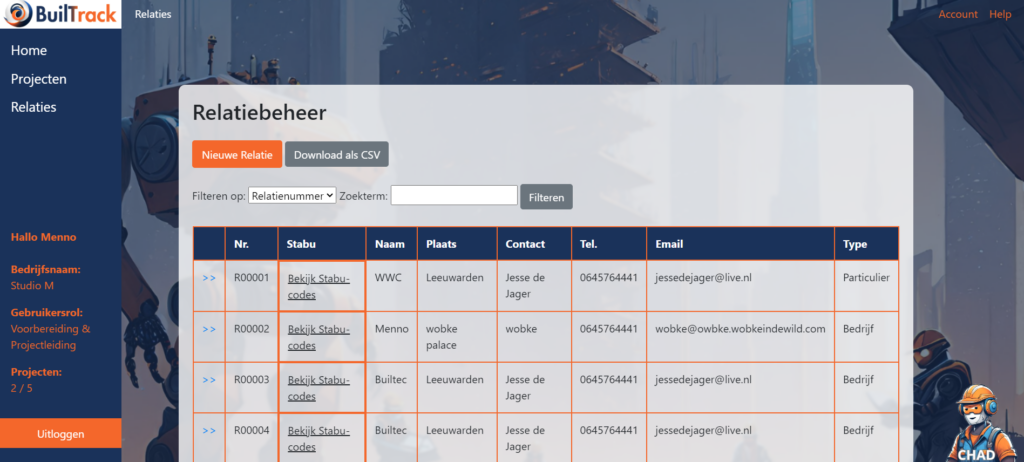
Task: View Stabu-codes for relation R00003
Action: [x=319, y=388]
